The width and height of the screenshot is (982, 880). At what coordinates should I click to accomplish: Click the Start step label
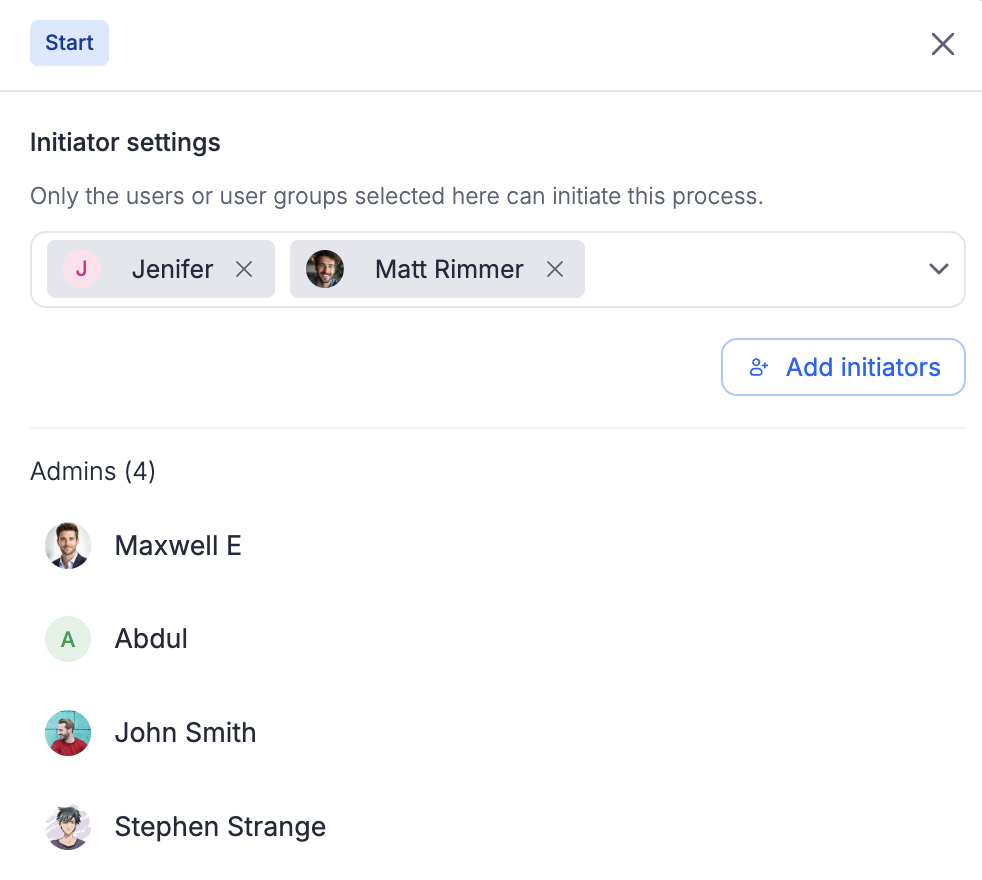click(69, 43)
